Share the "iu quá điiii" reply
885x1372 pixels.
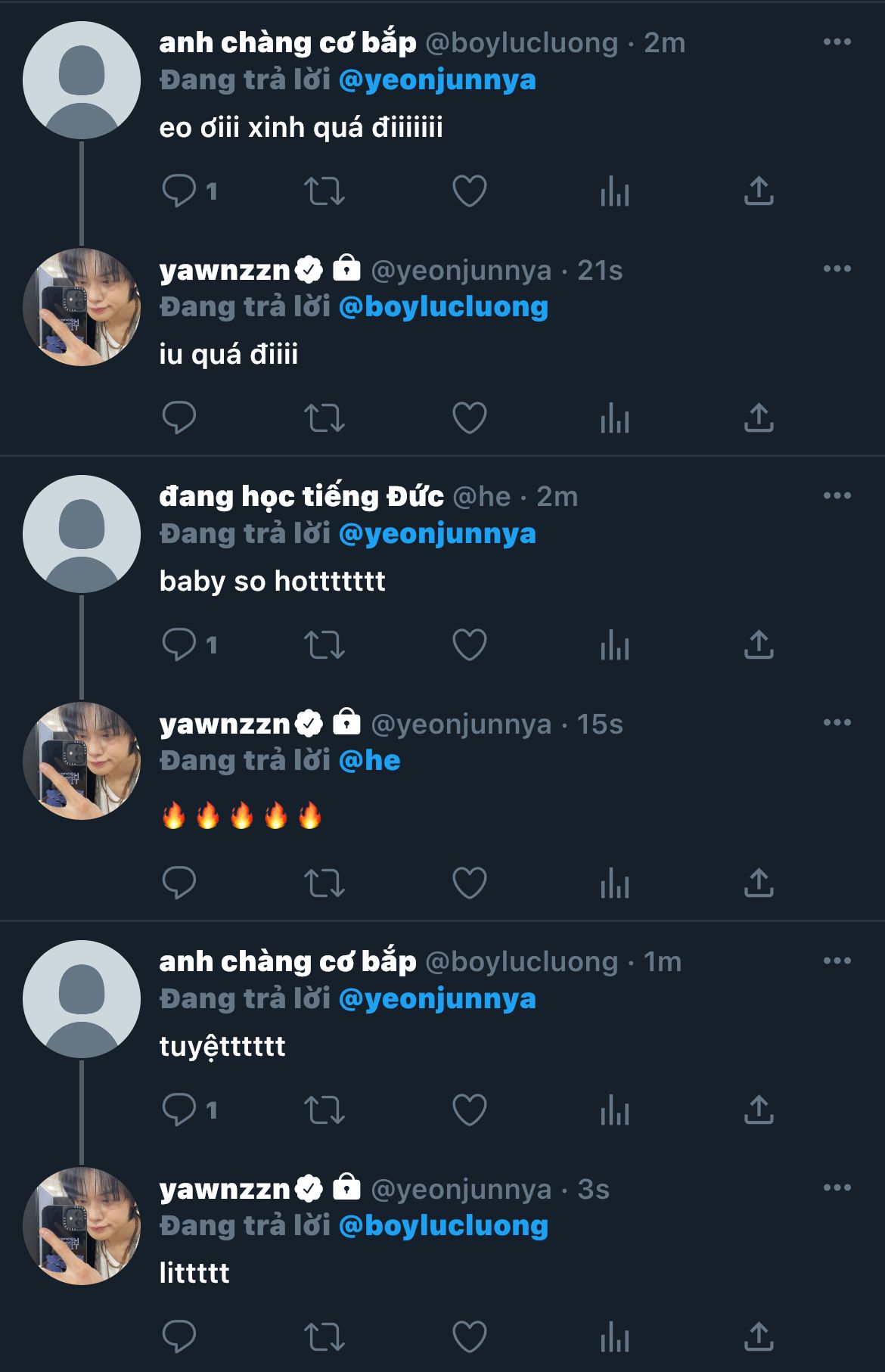[759, 417]
